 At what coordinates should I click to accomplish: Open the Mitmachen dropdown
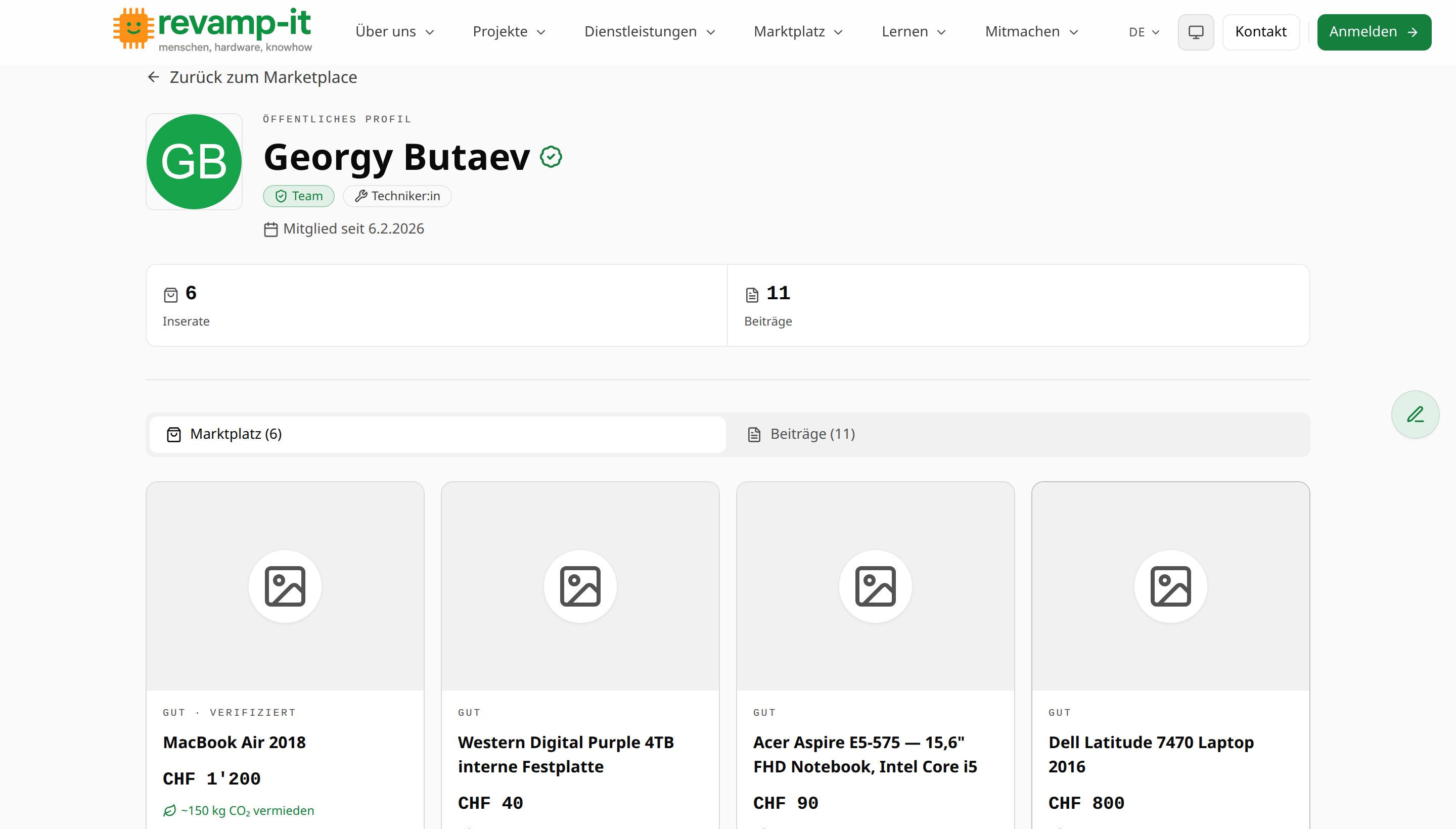[x=1032, y=32]
